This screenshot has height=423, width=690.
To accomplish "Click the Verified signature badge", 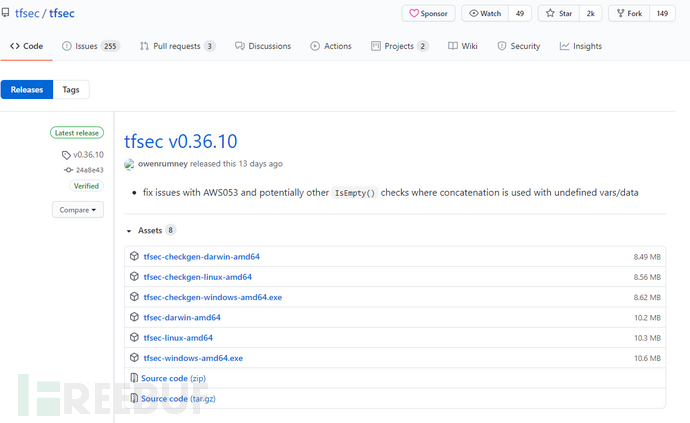I will click(85, 186).
